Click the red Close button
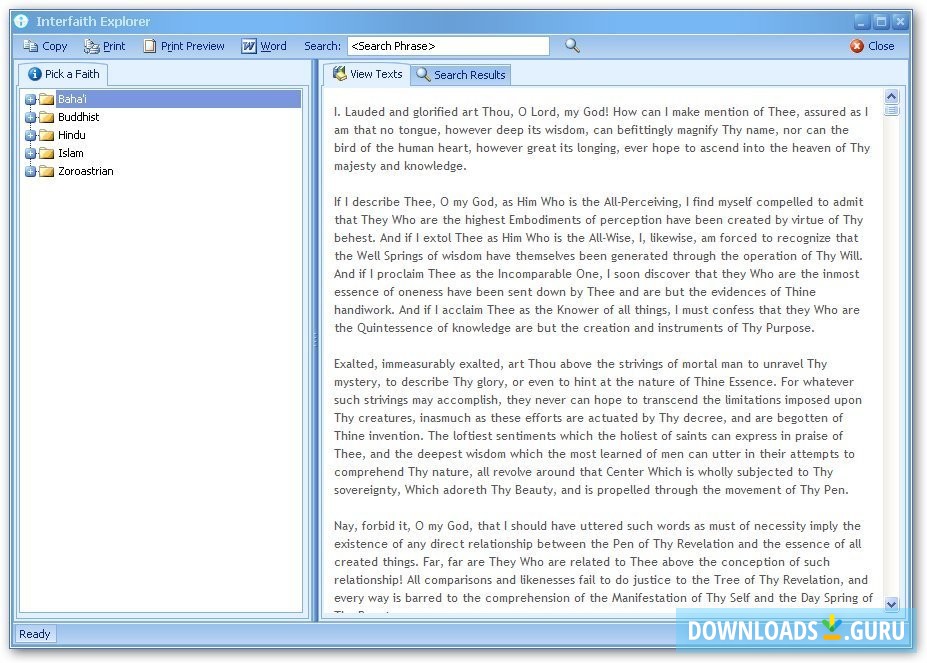The image size is (927, 663). click(872, 46)
